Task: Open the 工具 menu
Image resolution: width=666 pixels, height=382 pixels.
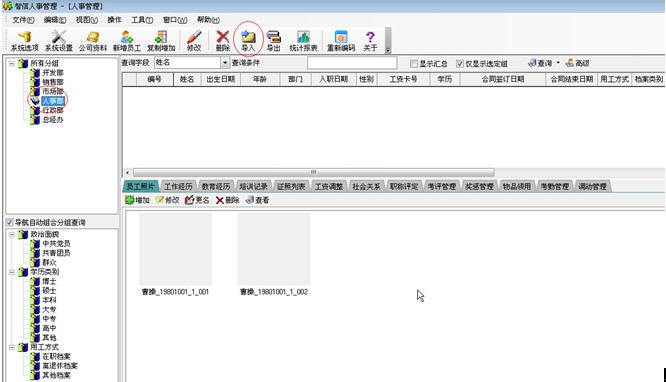Action: coord(142,20)
